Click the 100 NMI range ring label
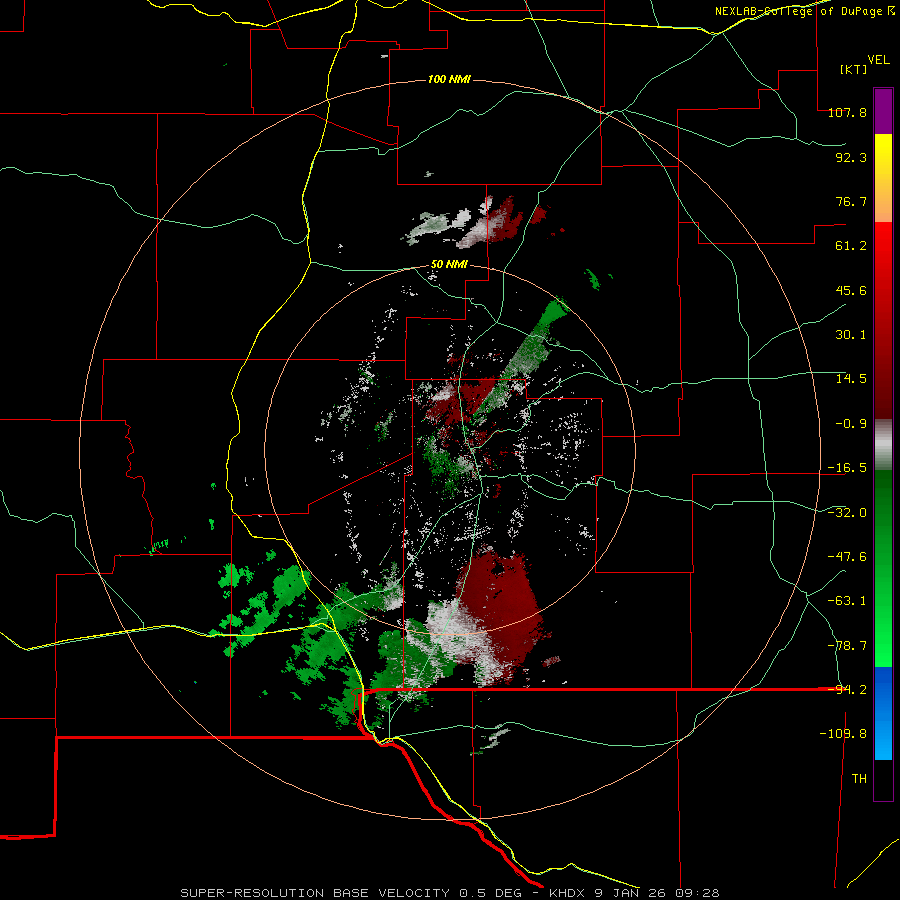The image size is (900, 900). coord(449,79)
